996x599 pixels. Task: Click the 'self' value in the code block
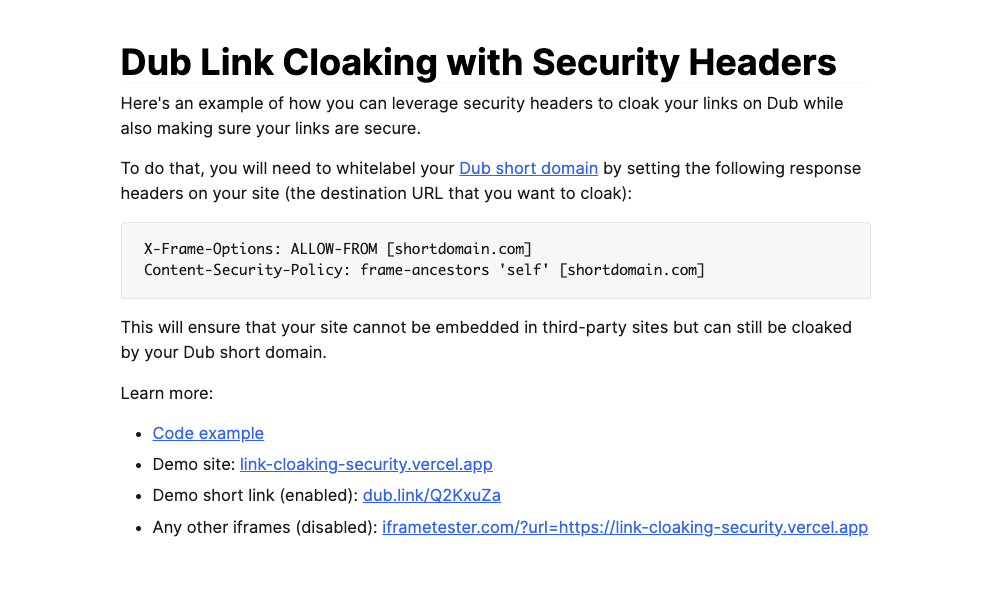tap(523, 270)
